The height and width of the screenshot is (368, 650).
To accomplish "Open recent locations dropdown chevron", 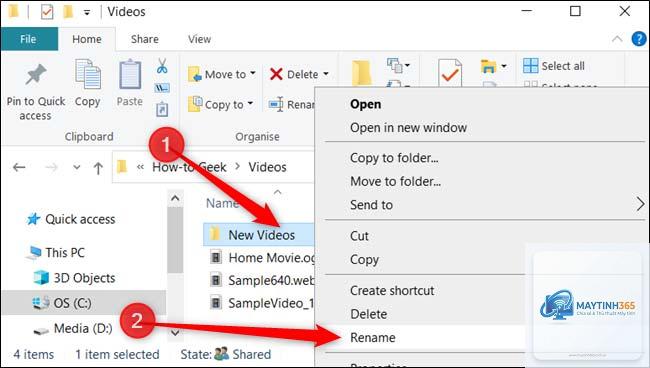I will pos(77,167).
